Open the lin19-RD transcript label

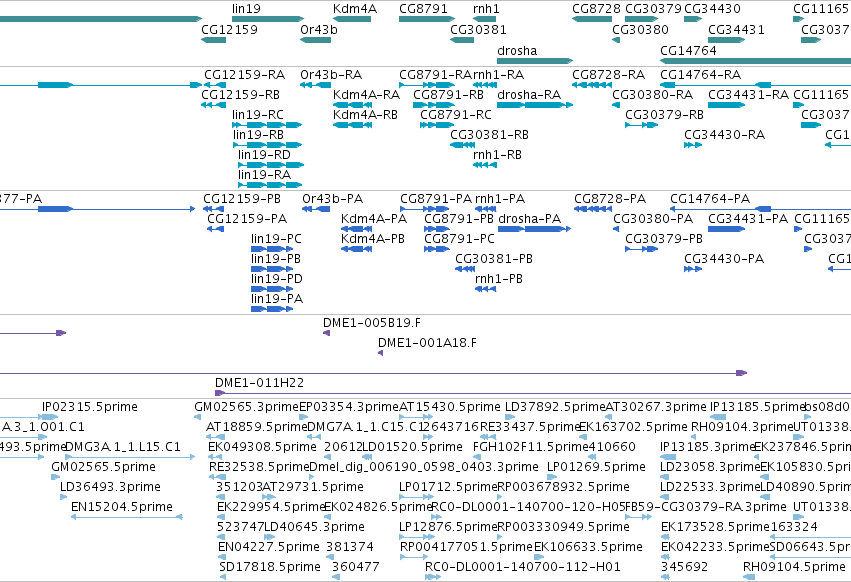[264, 155]
